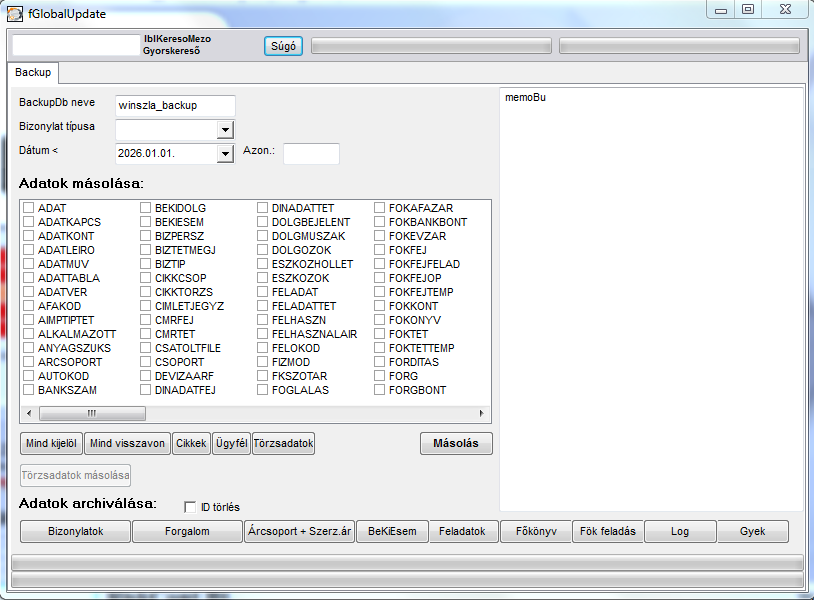814x600 pixels.
Task: Click the date value 2026.01.01. in Dátum field
Action: click(x=146, y=154)
